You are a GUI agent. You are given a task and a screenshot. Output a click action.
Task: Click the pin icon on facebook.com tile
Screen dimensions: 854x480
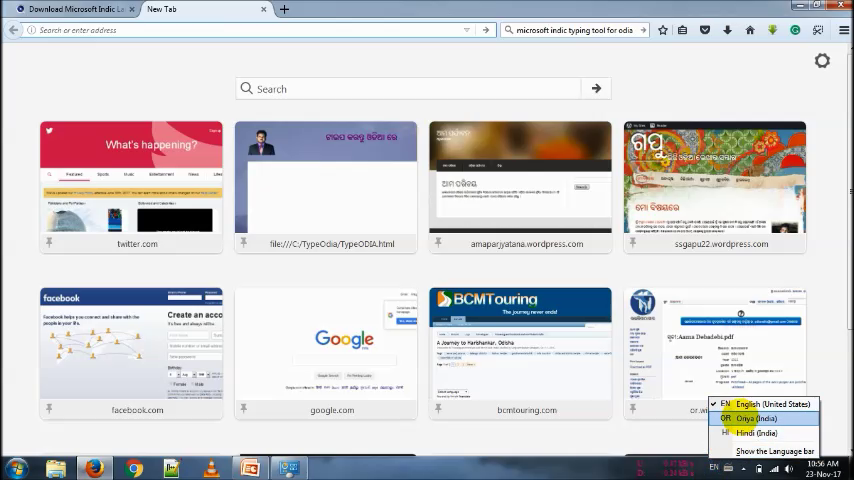pos(49,409)
